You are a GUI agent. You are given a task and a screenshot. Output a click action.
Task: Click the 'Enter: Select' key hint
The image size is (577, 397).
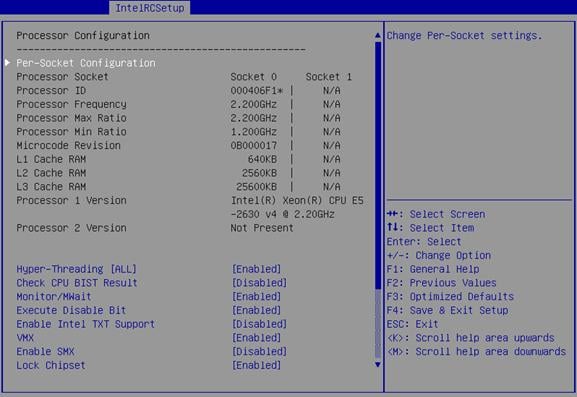pyautogui.click(x=424, y=242)
